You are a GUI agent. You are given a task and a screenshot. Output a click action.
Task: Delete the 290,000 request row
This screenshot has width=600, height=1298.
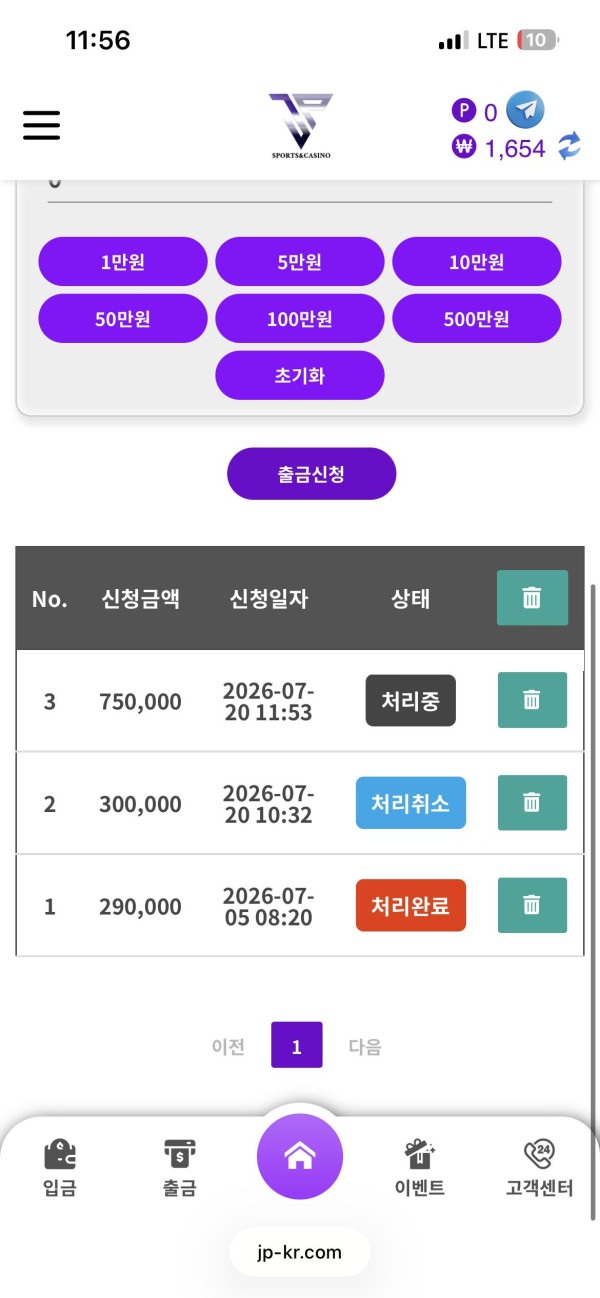coord(532,905)
